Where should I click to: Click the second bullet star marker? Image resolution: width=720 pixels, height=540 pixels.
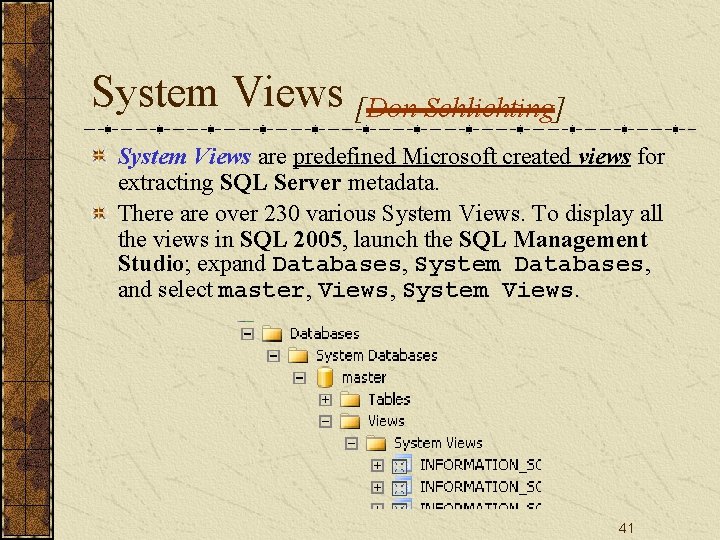[x=99, y=213]
